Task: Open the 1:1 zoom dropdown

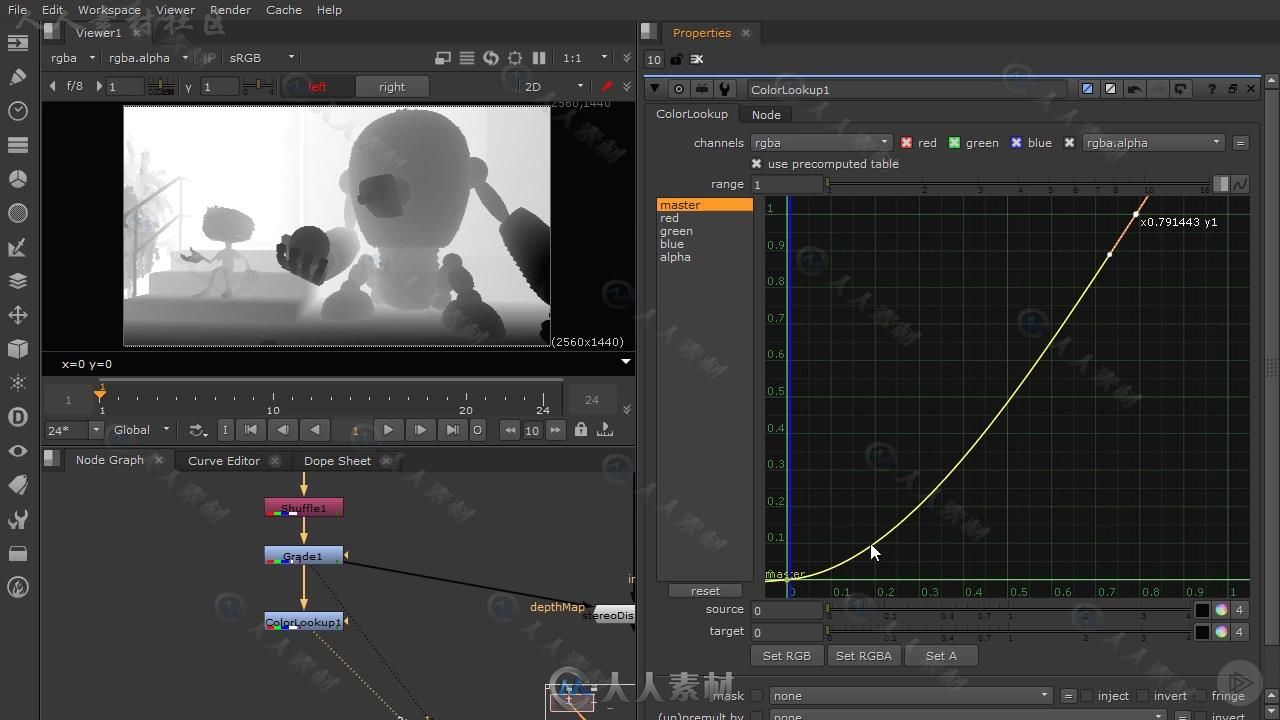Action: pyautogui.click(x=584, y=58)
